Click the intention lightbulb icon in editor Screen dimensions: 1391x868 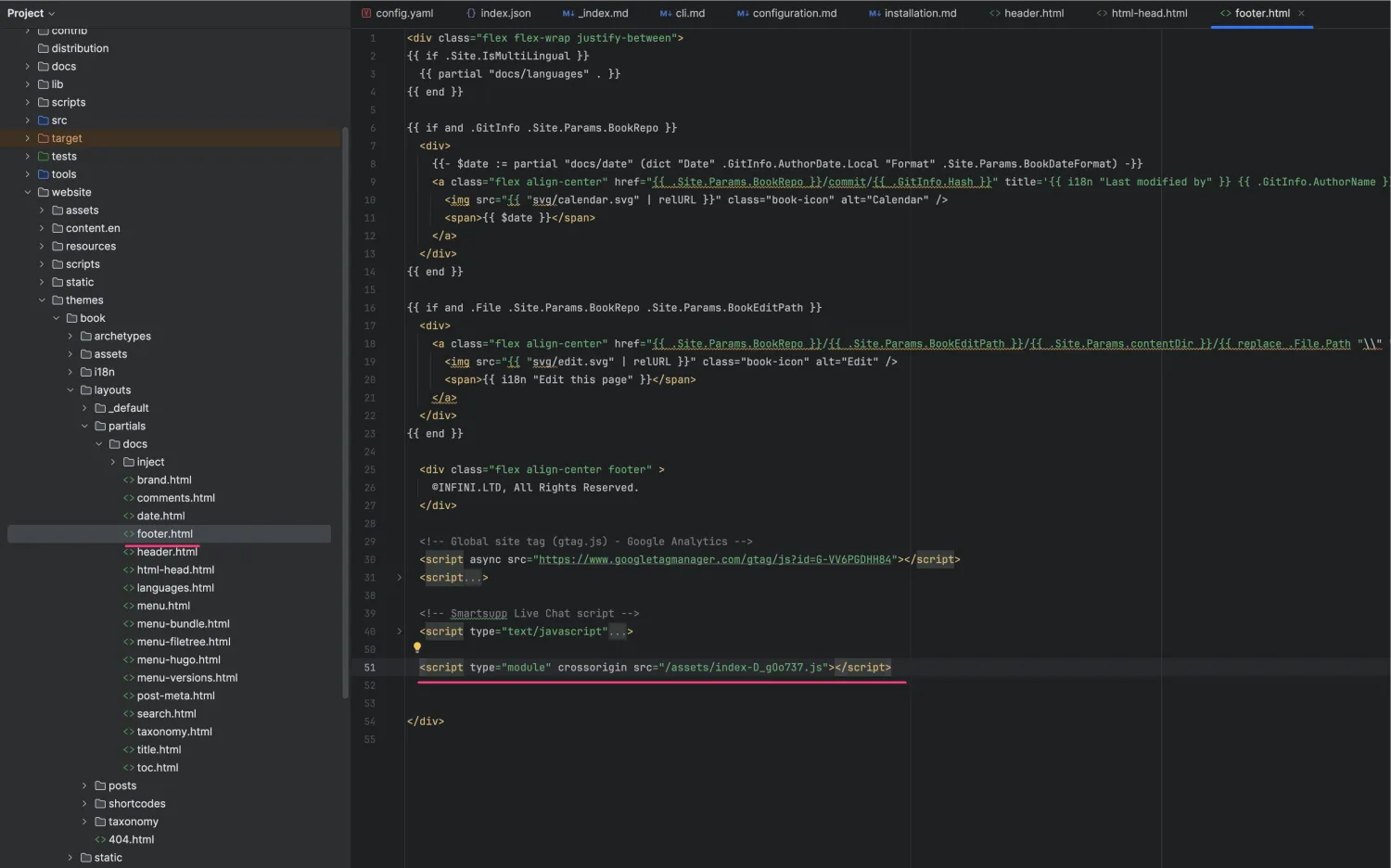pos(417,648)
